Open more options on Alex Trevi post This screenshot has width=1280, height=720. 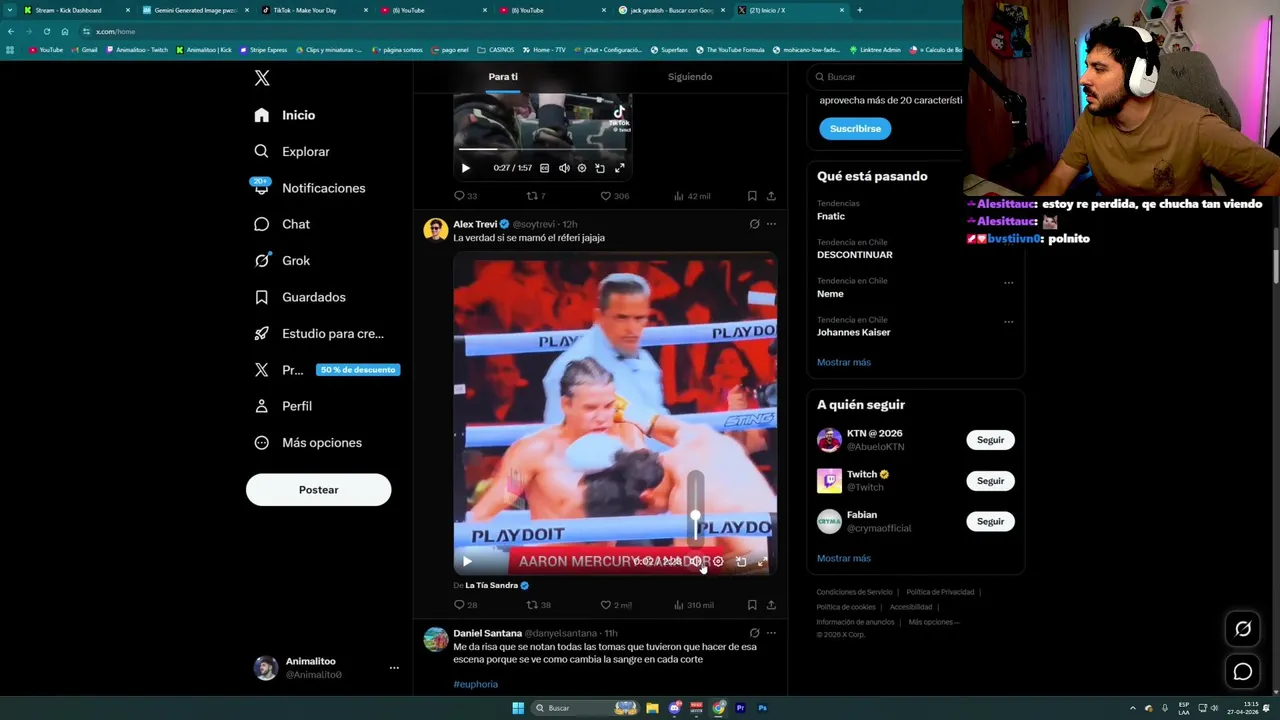coord(771,224)
